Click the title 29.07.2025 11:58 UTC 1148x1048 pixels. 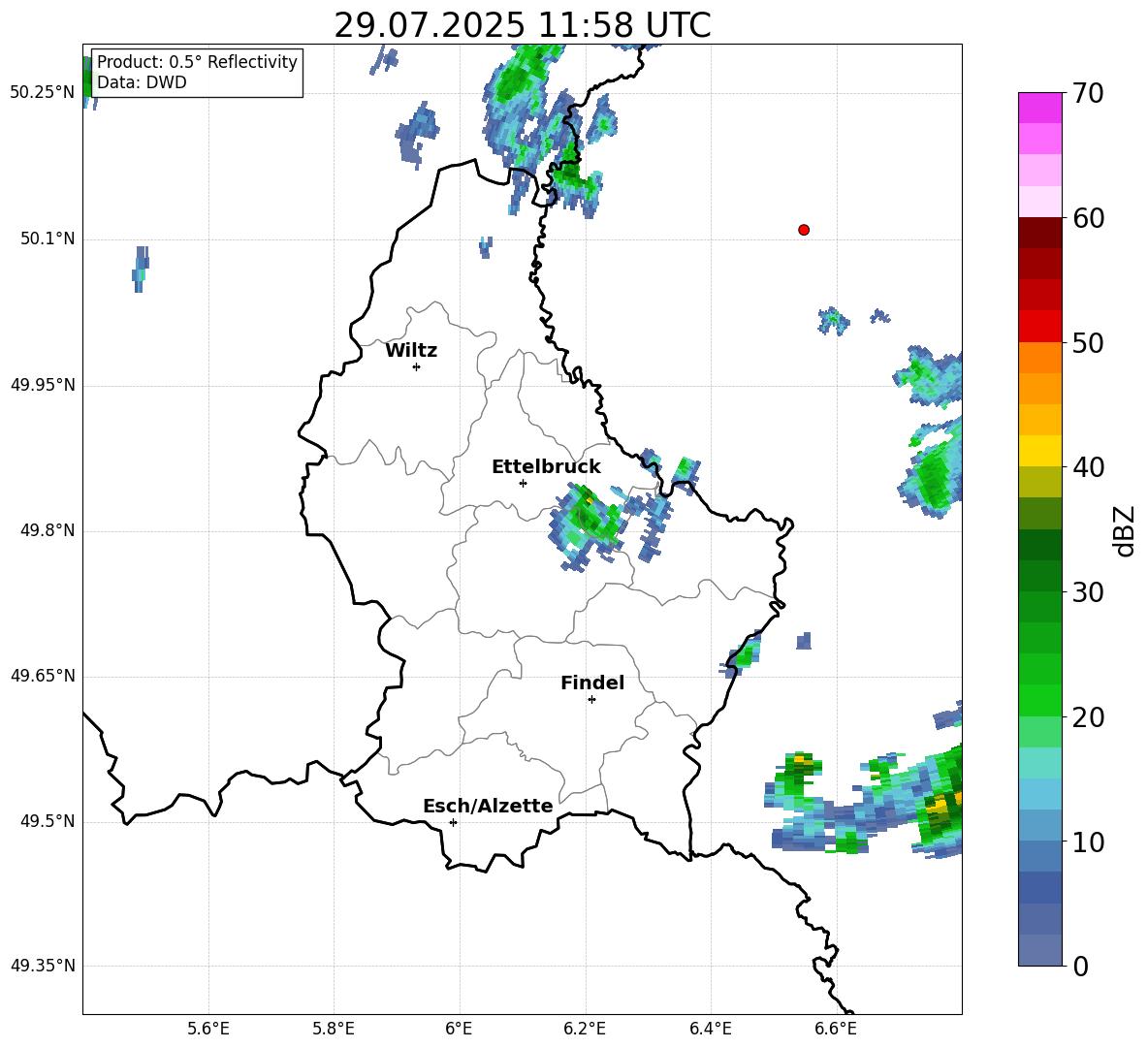(x=523, y=25)
